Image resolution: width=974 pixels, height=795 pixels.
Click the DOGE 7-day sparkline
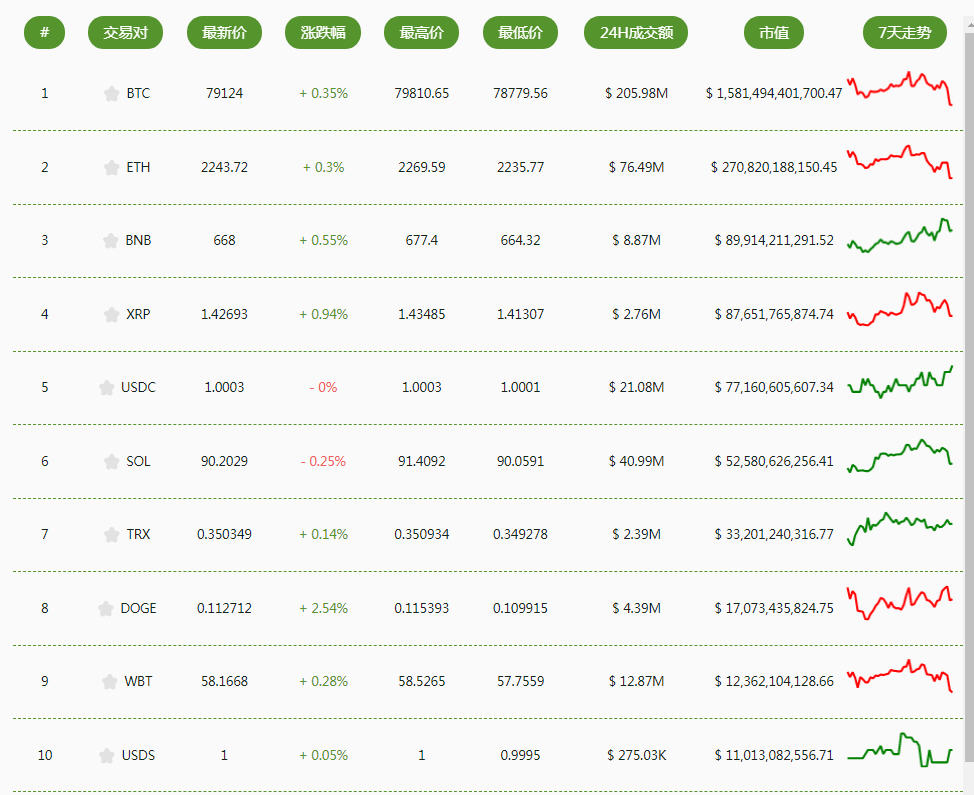[x=900, y=602]
